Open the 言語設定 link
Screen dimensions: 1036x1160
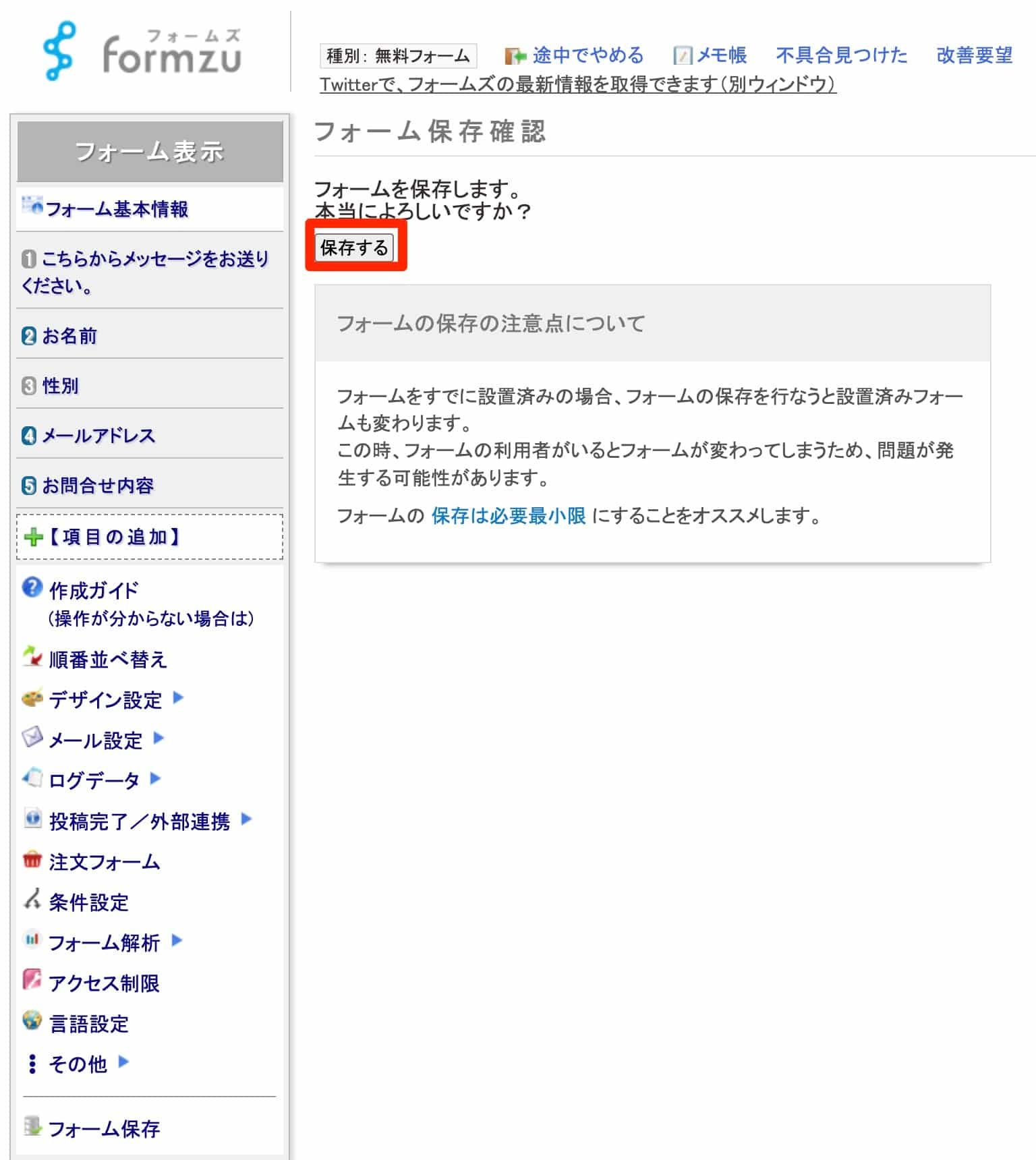coord(88,1023)
